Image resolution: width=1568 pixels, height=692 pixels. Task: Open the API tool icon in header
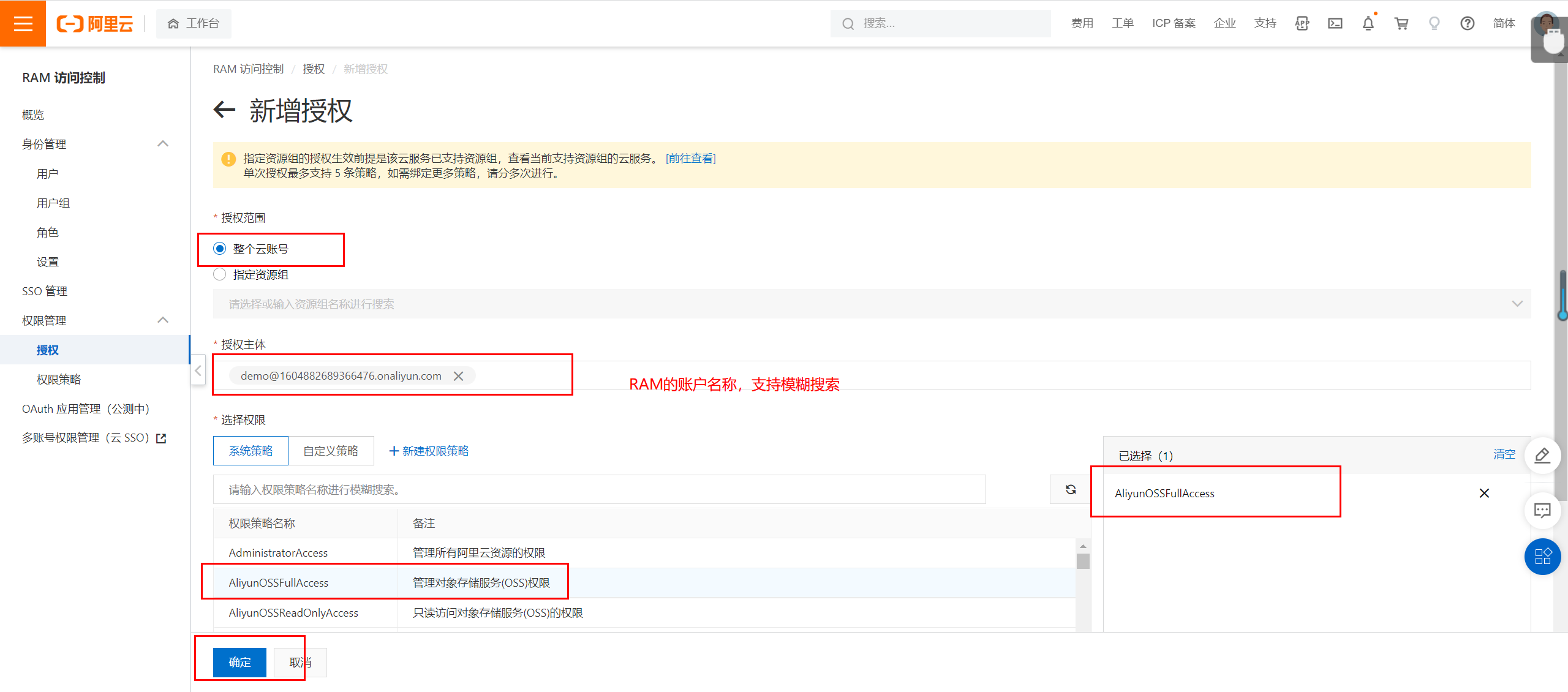point(1302,23)
